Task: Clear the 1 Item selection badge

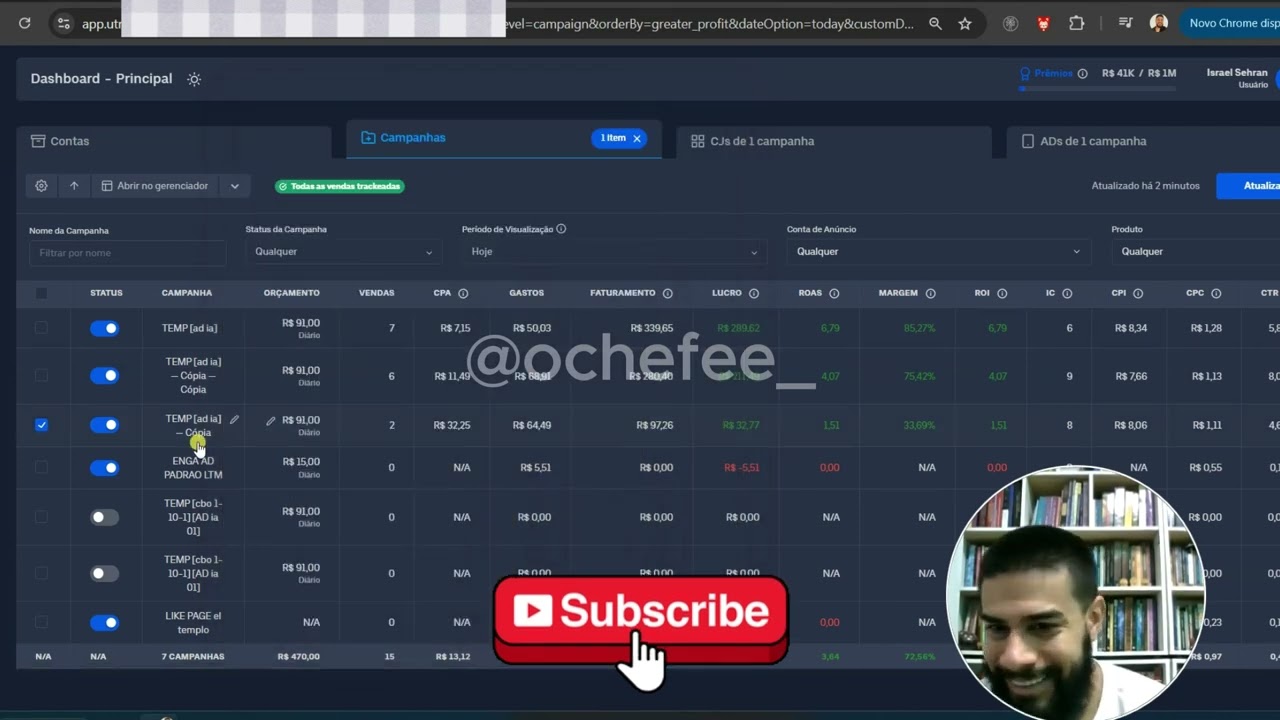Action: [636, 138]
